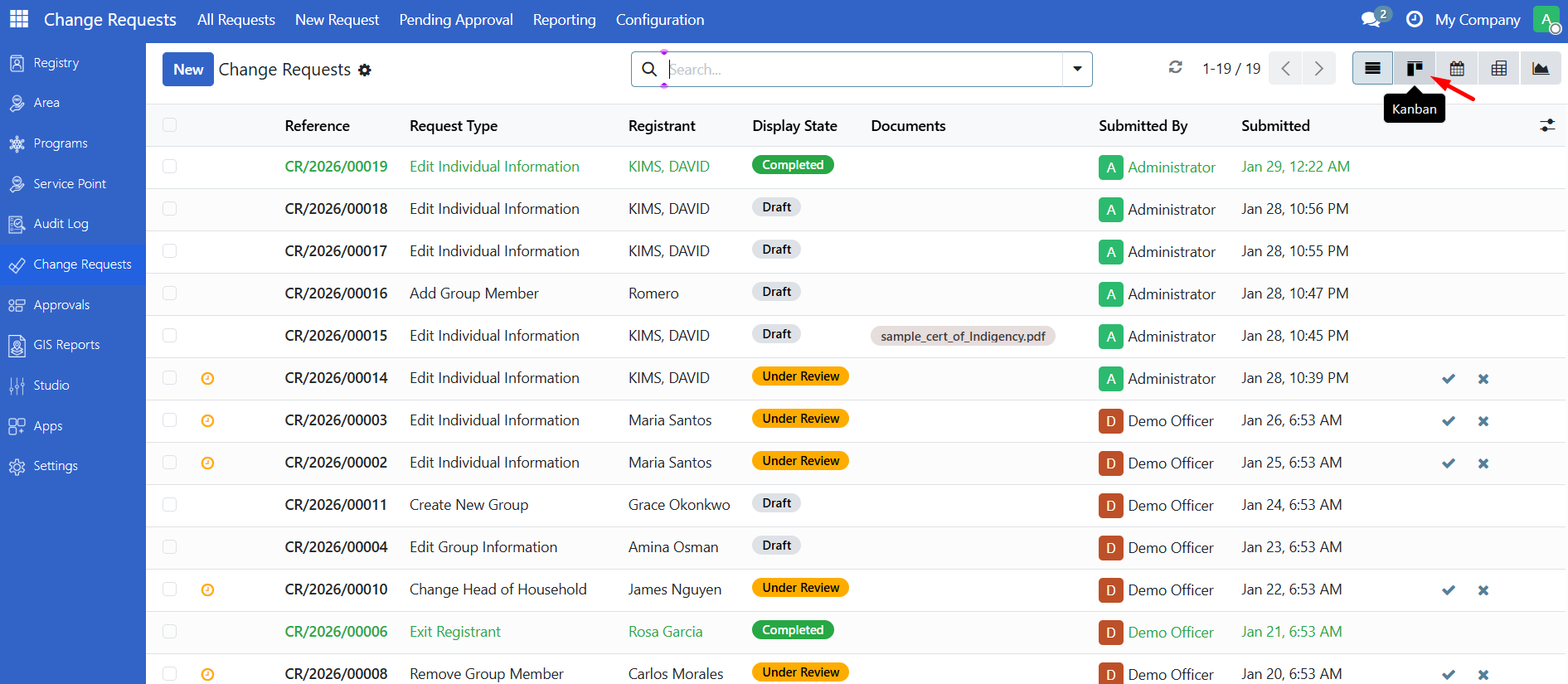1568x684 pixels.
Task: Click the search magnifier icon
Action: (x=649, y=70)
